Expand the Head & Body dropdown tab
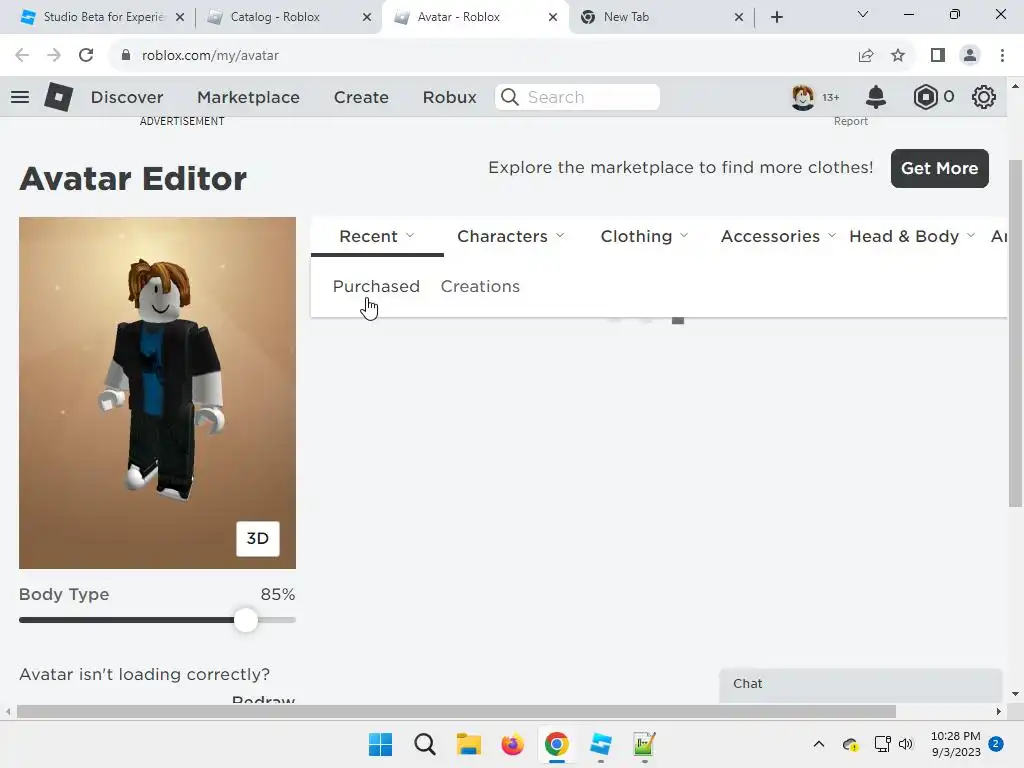The image size is (1024, 768). click(912, 236)
